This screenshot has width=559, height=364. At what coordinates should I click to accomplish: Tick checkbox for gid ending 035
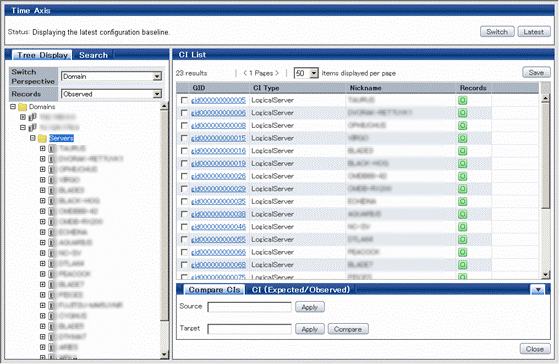(x=184, y=201)
